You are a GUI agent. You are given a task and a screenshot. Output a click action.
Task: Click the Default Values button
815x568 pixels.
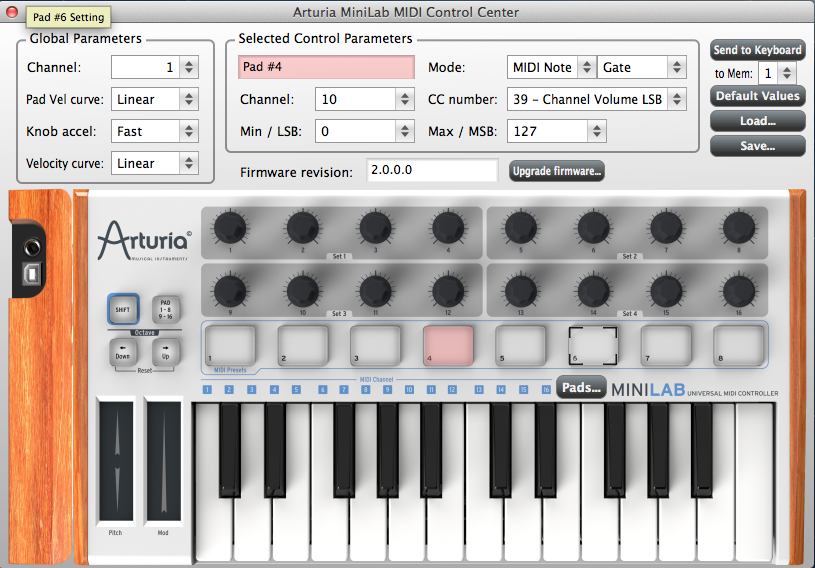click(757, 96)
